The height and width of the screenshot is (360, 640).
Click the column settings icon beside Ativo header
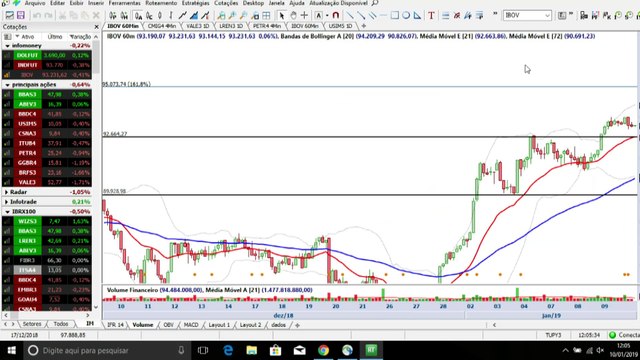[x=7, y=36]
